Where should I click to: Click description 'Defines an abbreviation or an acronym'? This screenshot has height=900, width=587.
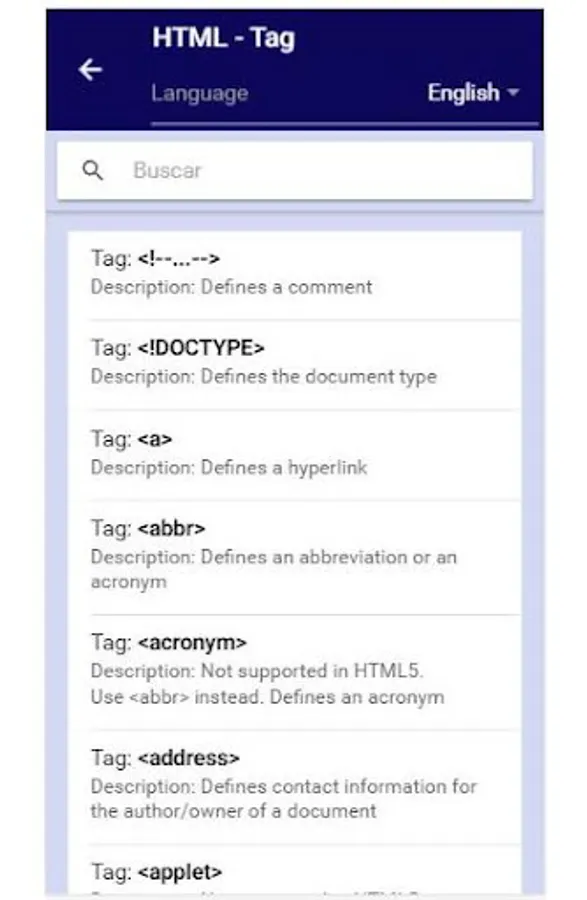pos(274,569)
